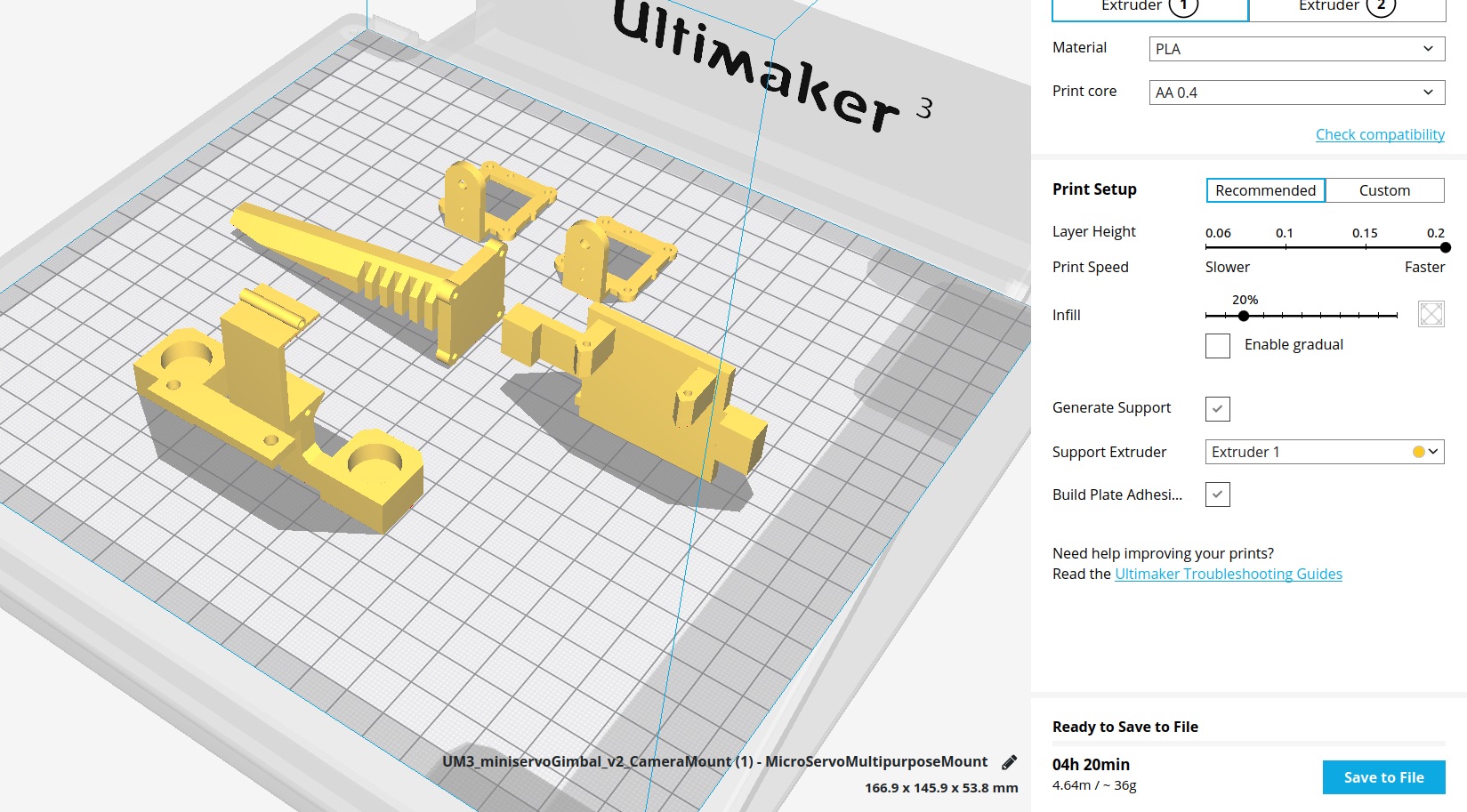The width and height of the screenshot is (1467, 812).
Task: Click the pencil icon to rename the job
Action: [x=1010, y=762]
